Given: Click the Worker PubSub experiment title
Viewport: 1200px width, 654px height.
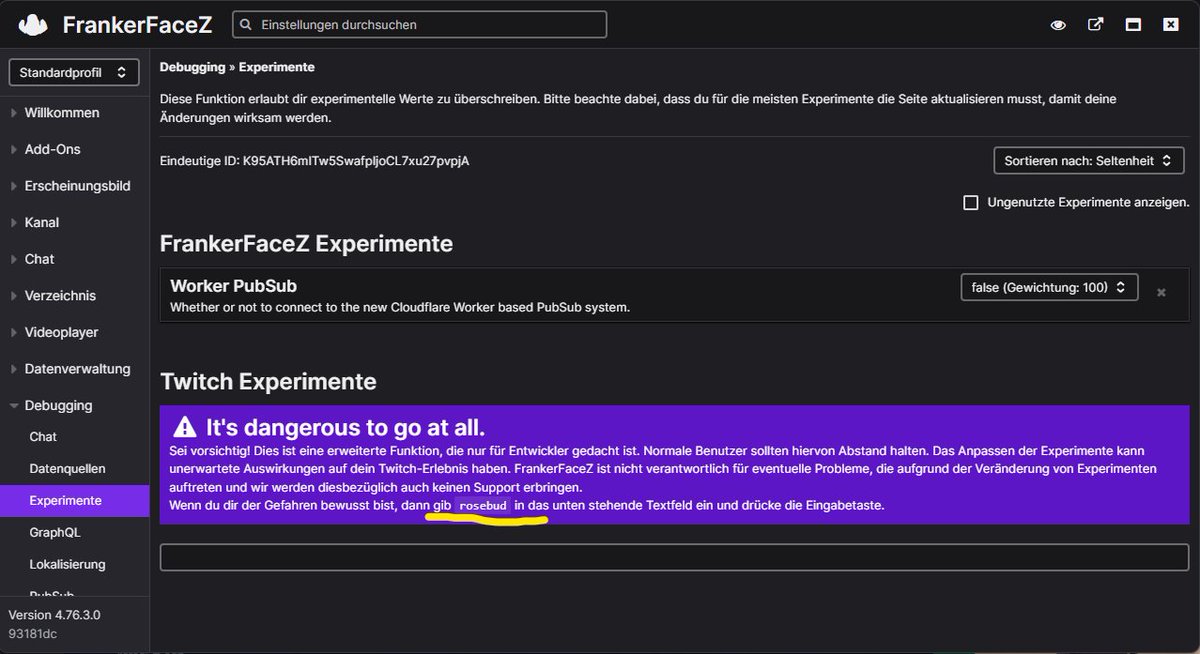Looking at the screenshot, I should click(x=233, y=286).
